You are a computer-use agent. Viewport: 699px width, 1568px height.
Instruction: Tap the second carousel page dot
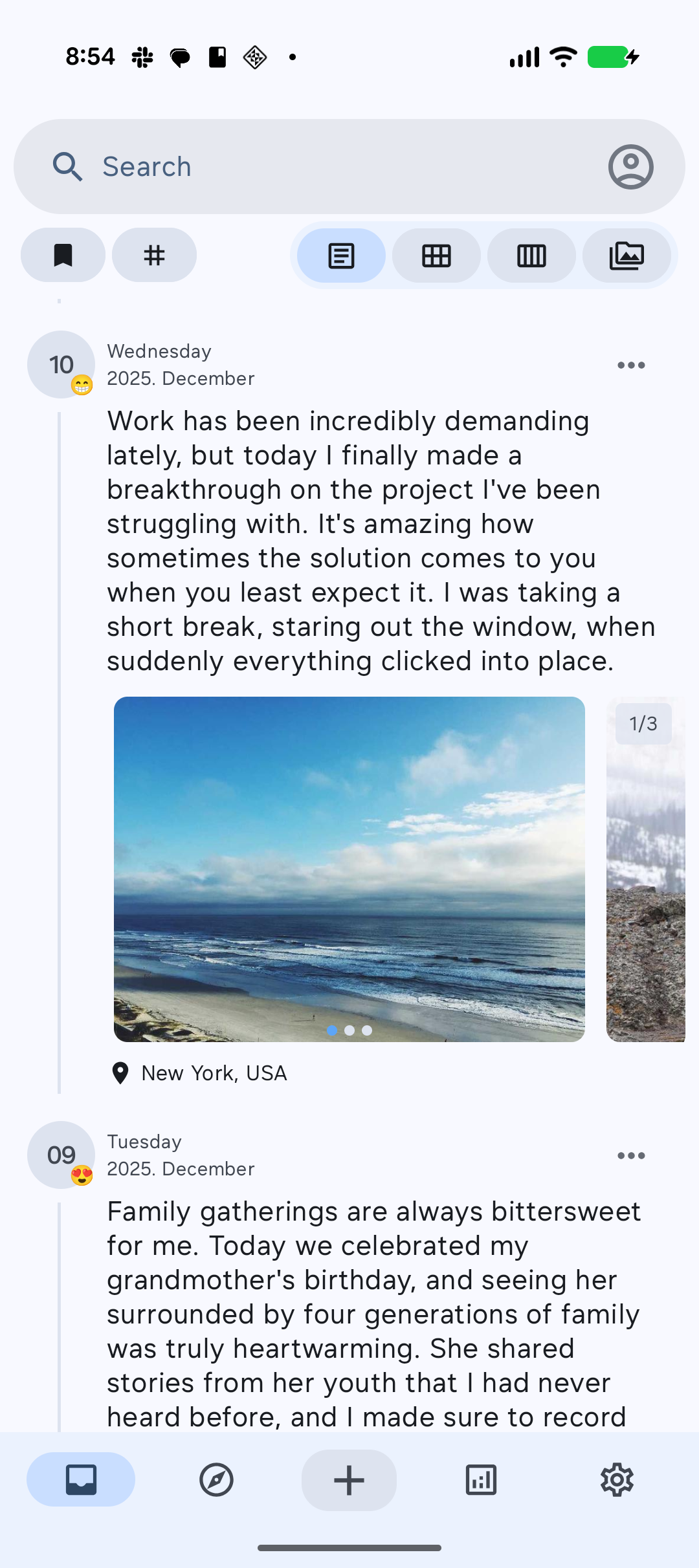click(349, 1030)
